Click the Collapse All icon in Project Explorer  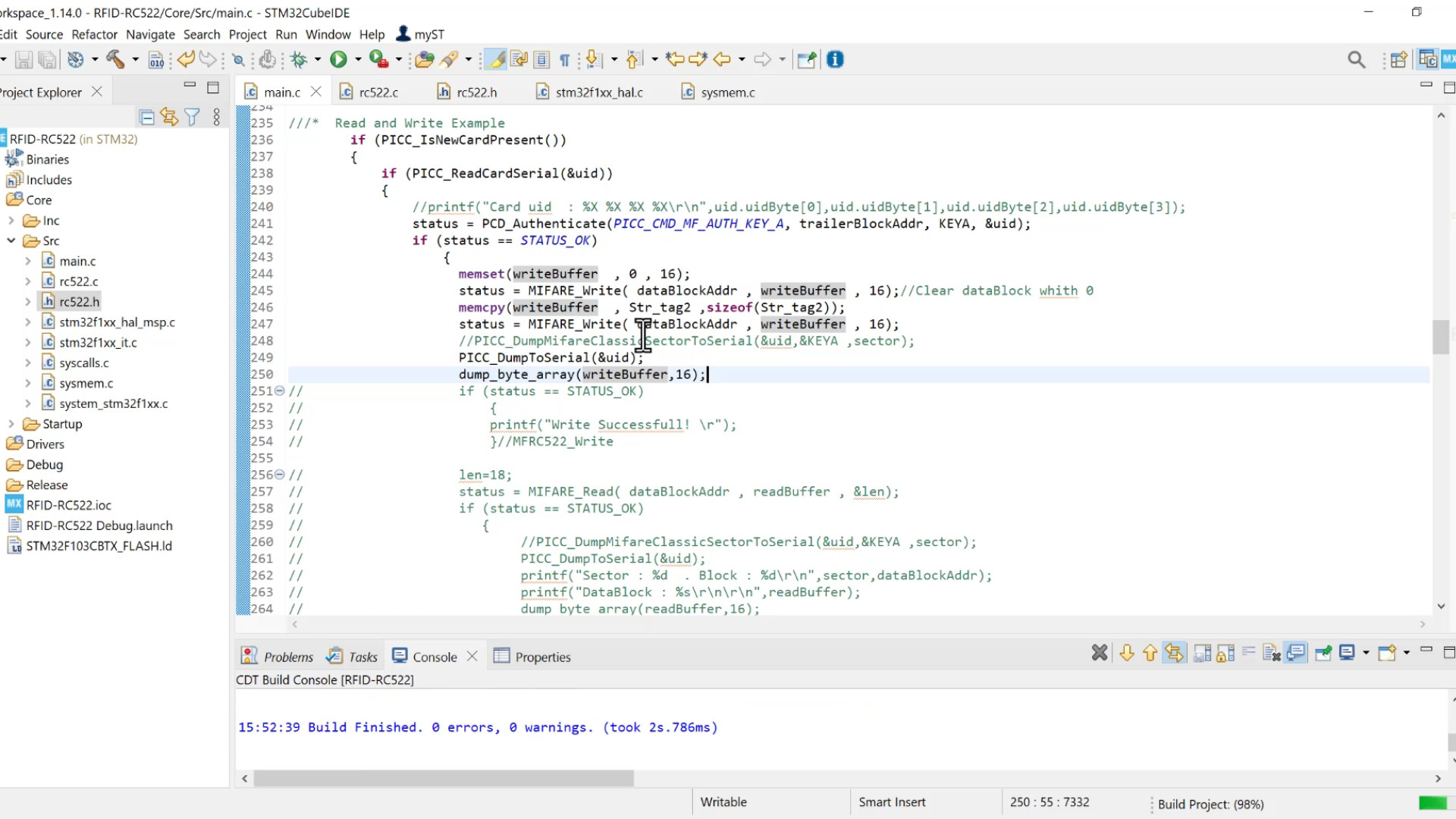tap(147, 117)
